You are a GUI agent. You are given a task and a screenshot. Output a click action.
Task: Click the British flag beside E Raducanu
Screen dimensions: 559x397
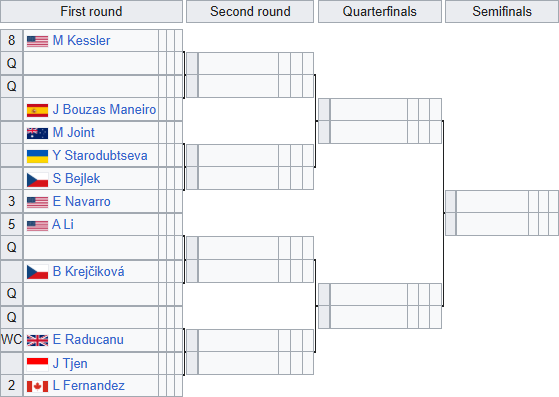[37, 340]
